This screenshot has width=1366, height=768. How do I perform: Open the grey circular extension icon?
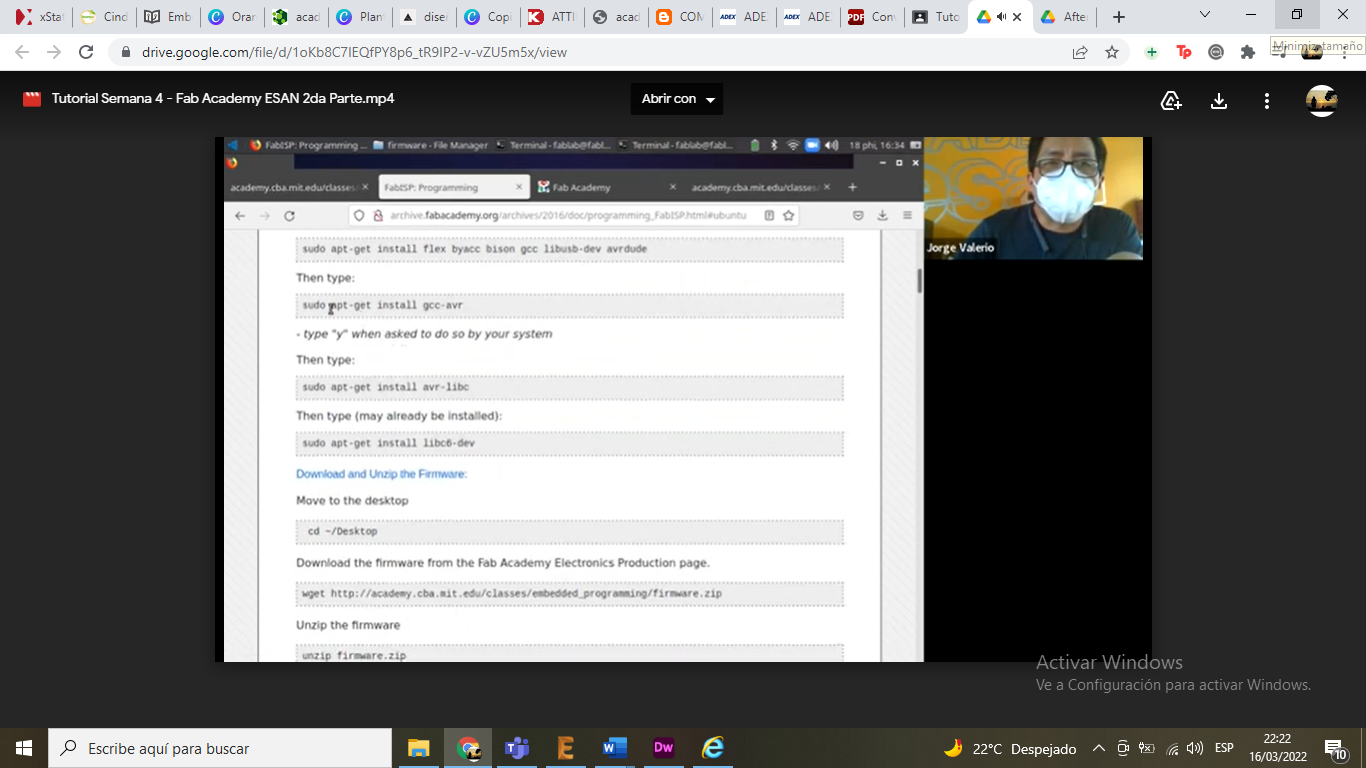(1216, 52)
